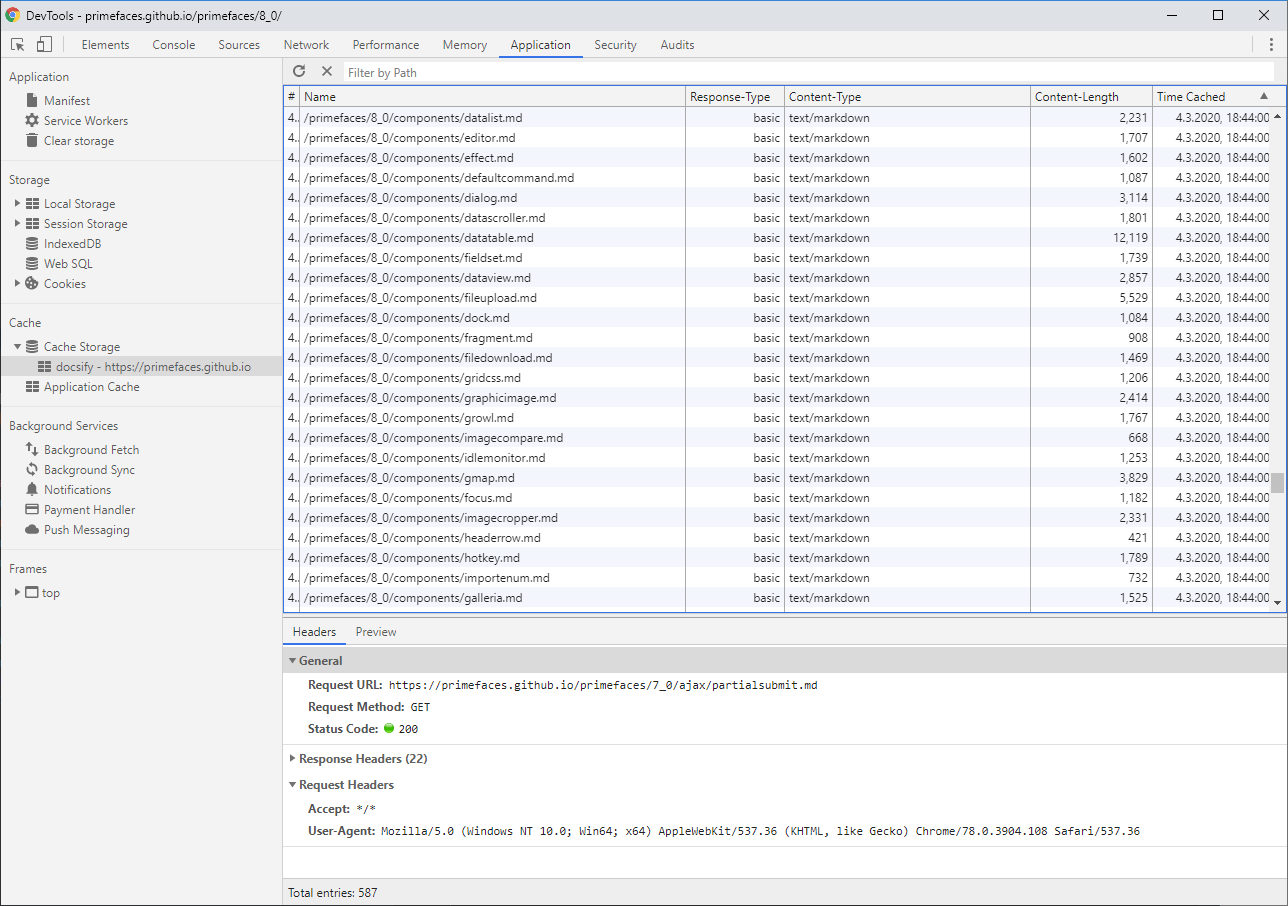Expand the Session Storage tree node
The image size is (1288, 906).
click(x=17, y=224)
